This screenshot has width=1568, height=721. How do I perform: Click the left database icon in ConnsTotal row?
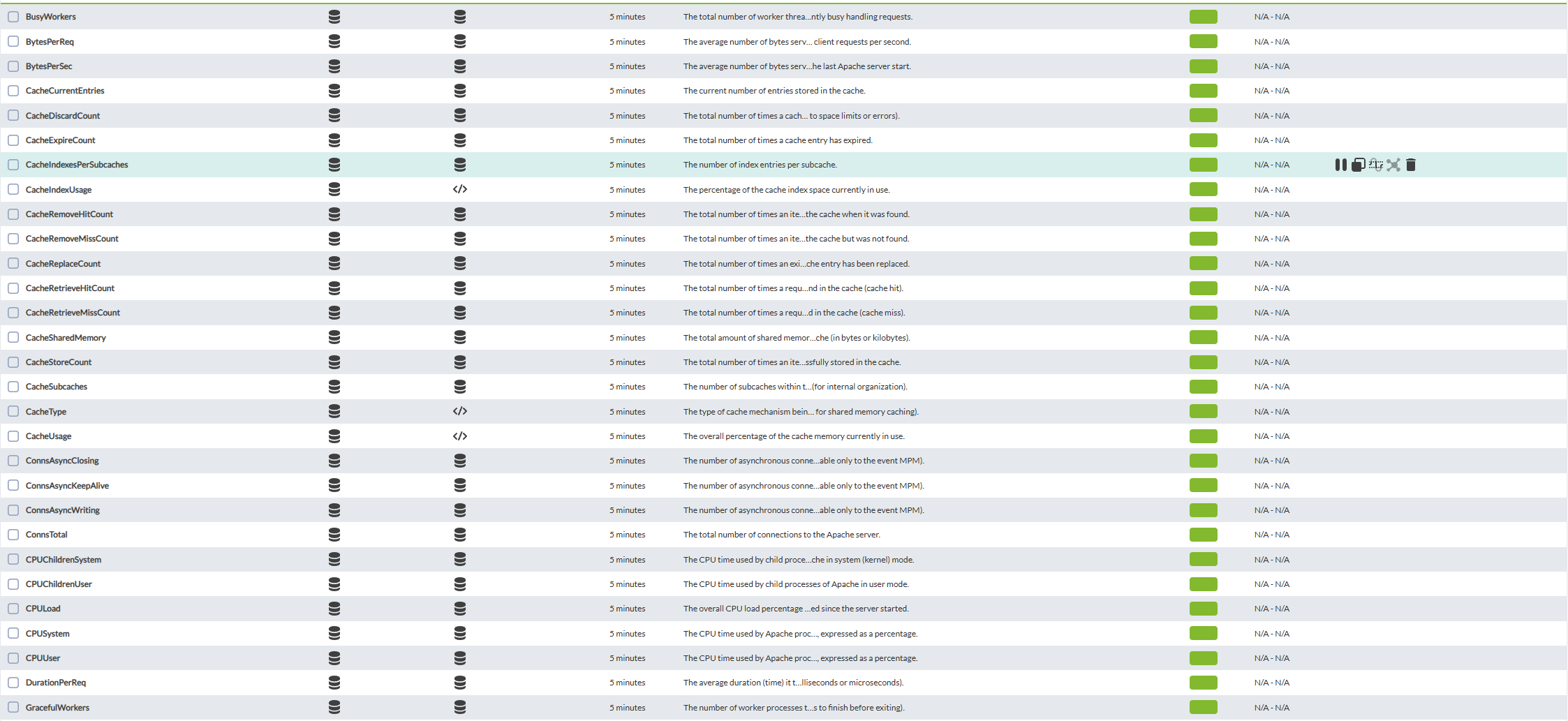(334, 535)
